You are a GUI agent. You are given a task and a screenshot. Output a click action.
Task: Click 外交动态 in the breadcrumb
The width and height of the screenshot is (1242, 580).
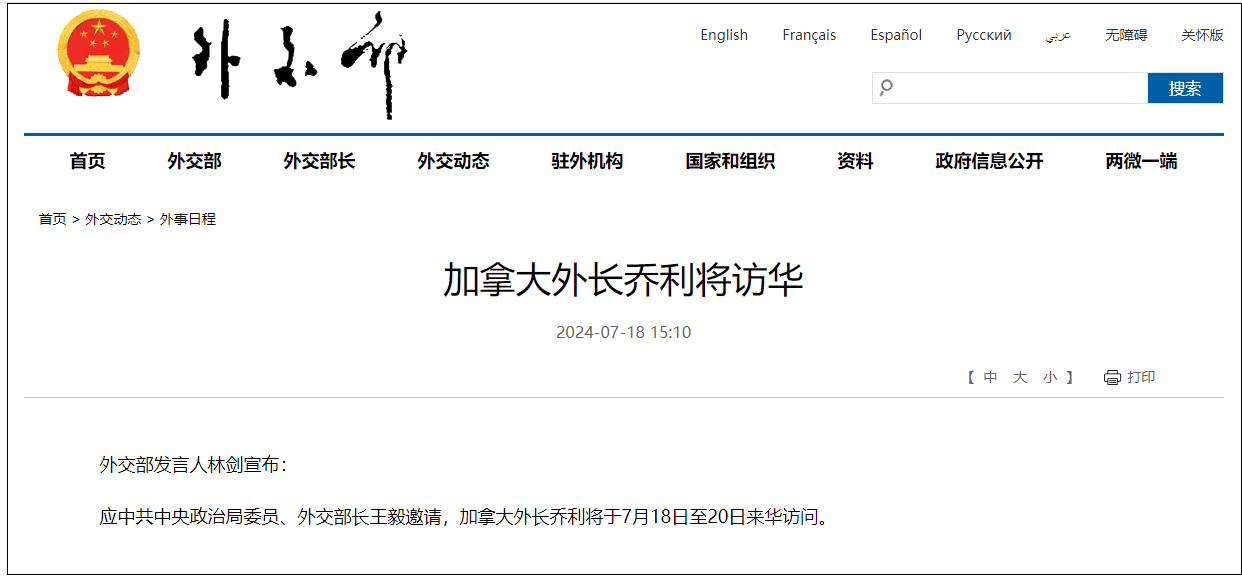[x=113, y=219]
